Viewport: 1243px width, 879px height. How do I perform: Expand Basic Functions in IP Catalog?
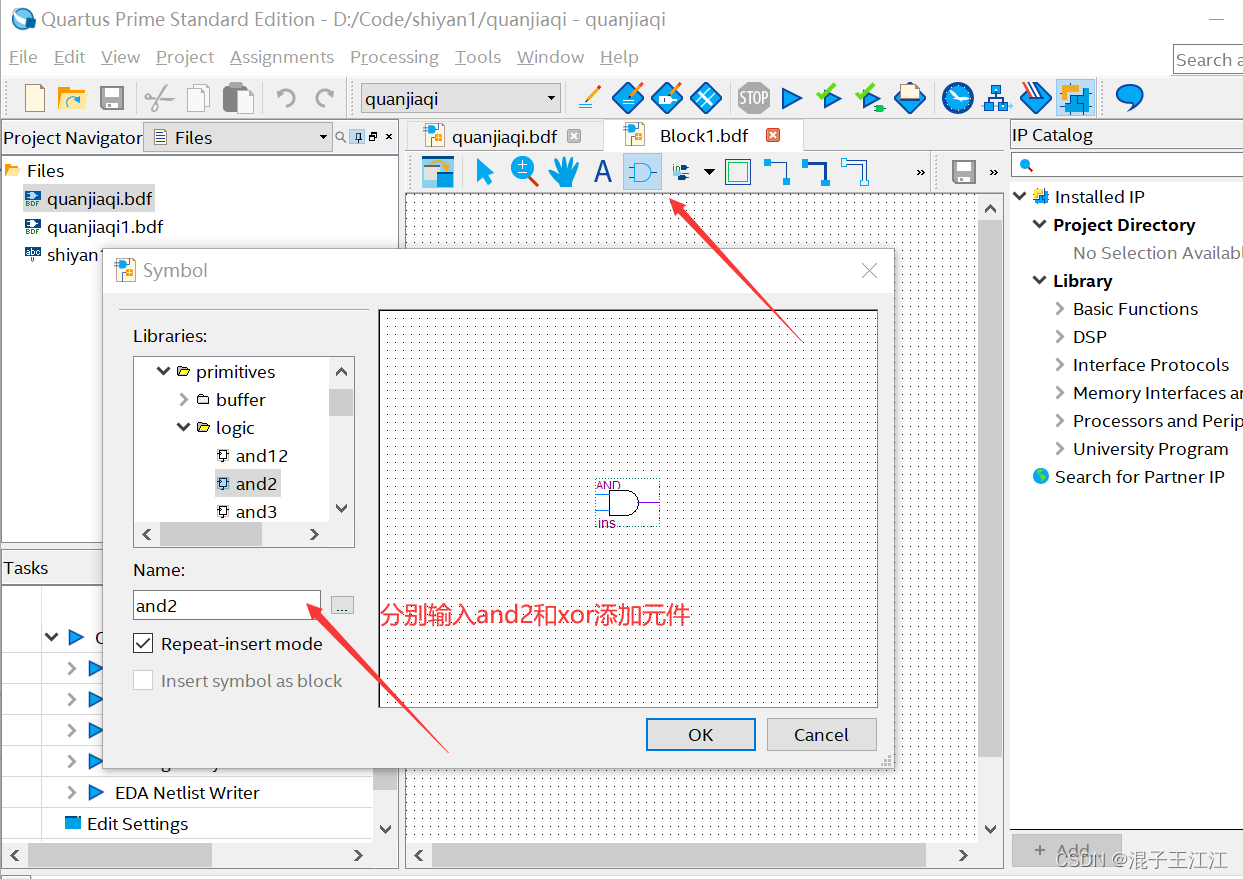[x=1060, y=309]
